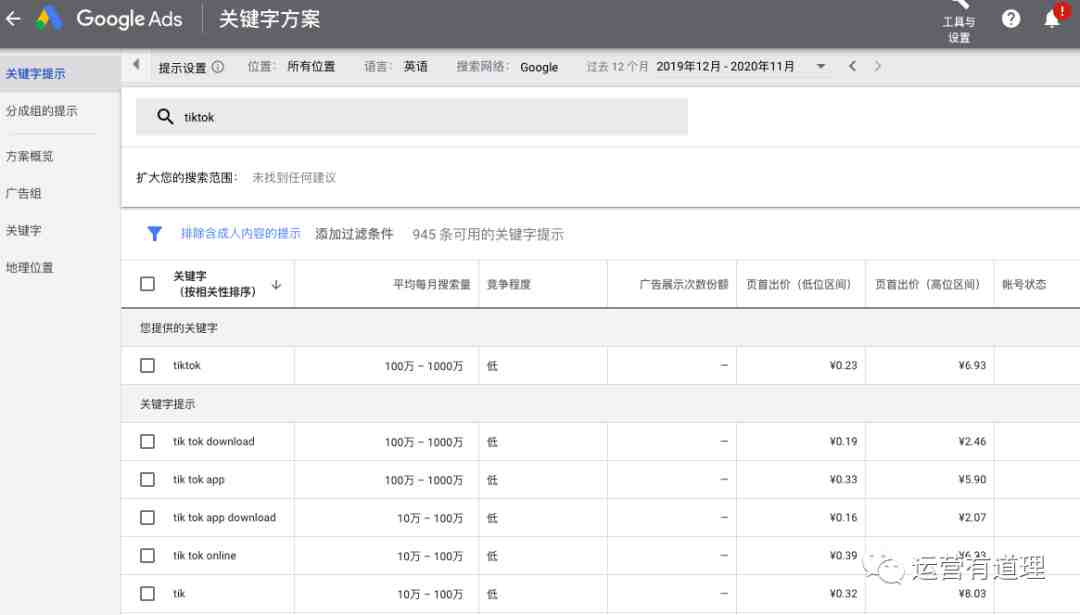1080x615 pixels.
Task: Click keyword text tik tok online
Action: pos(204,555)
